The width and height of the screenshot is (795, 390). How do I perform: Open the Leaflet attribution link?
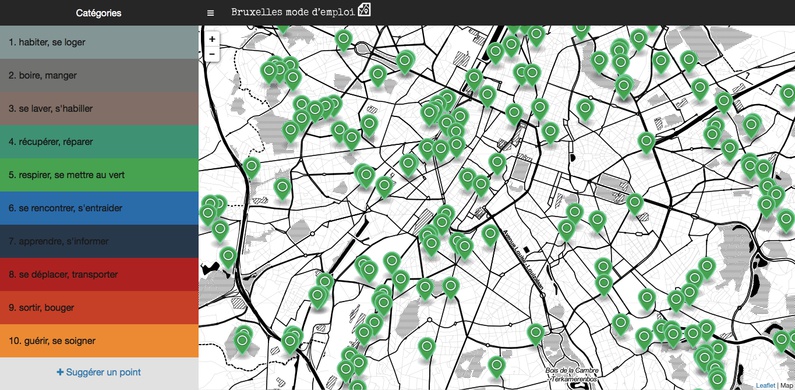(765, 386)
